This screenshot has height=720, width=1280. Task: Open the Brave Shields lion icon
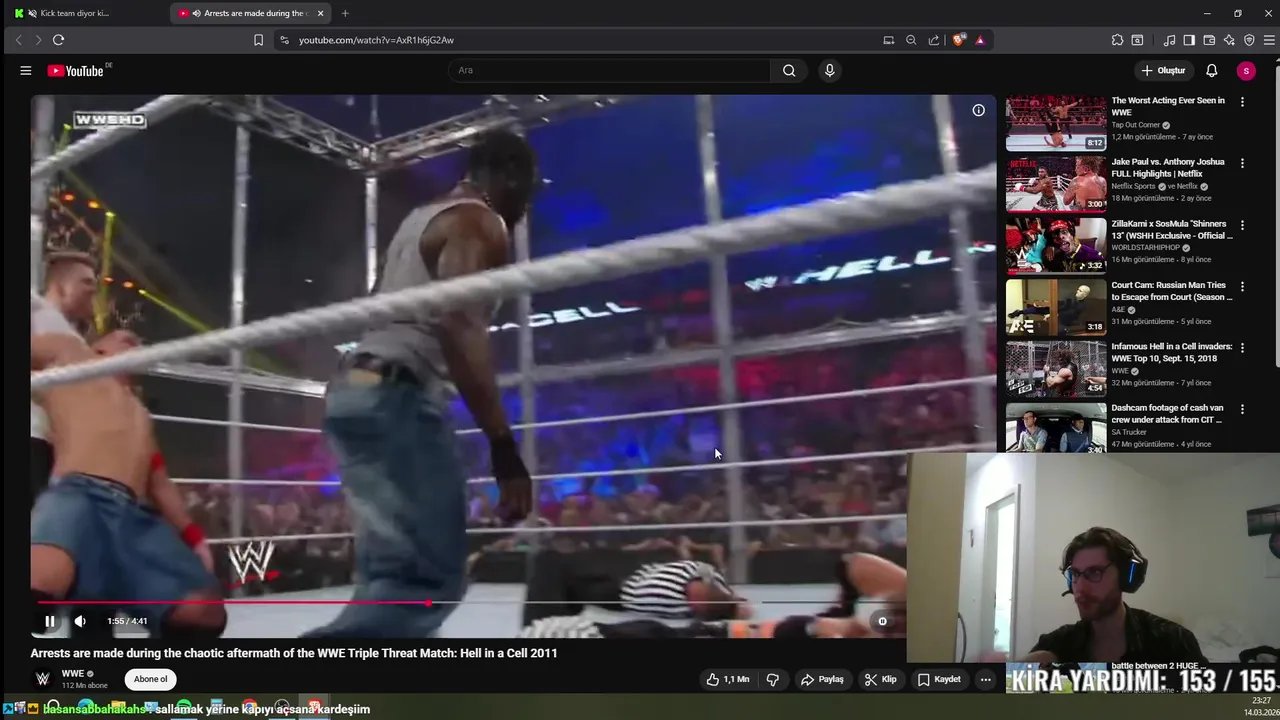click(959, 40)
